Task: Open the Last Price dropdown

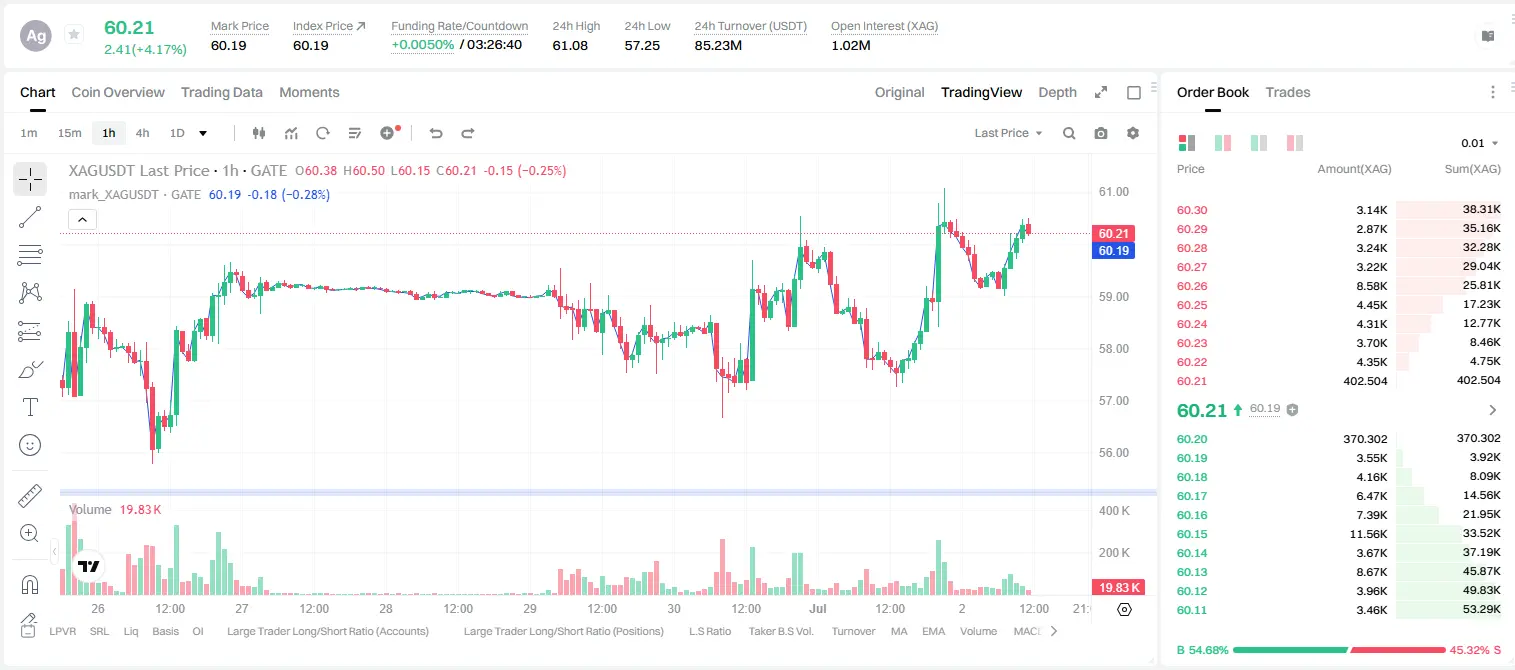Action: (1008, 133)
